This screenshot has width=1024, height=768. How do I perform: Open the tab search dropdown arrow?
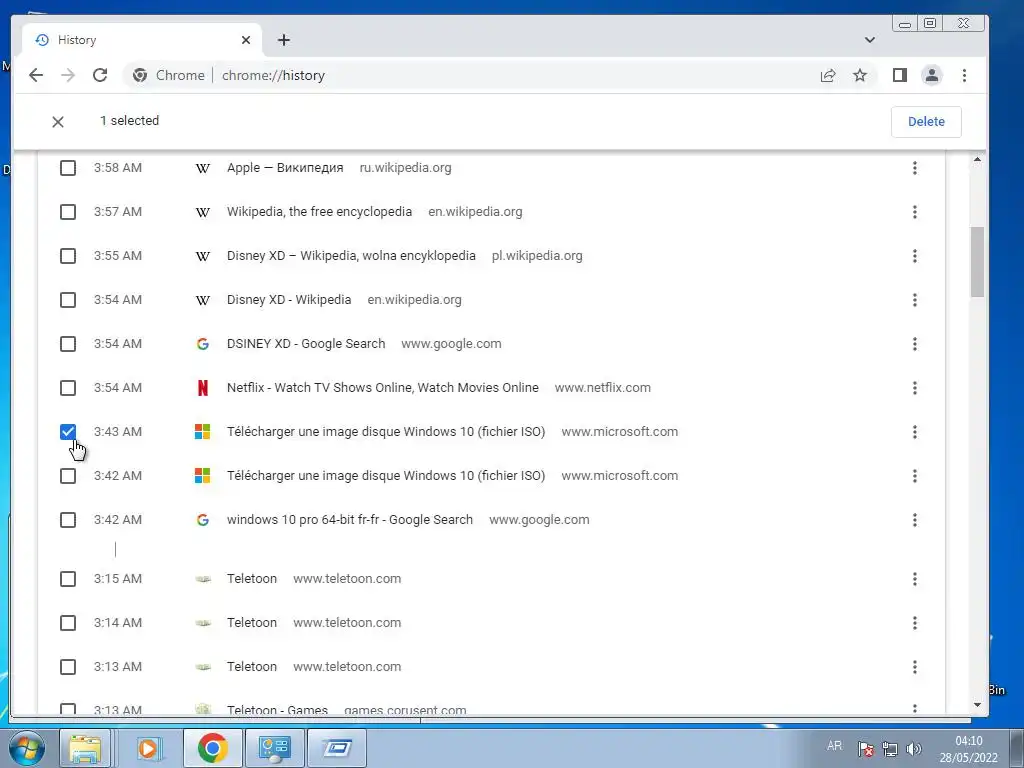coord(869,40)
